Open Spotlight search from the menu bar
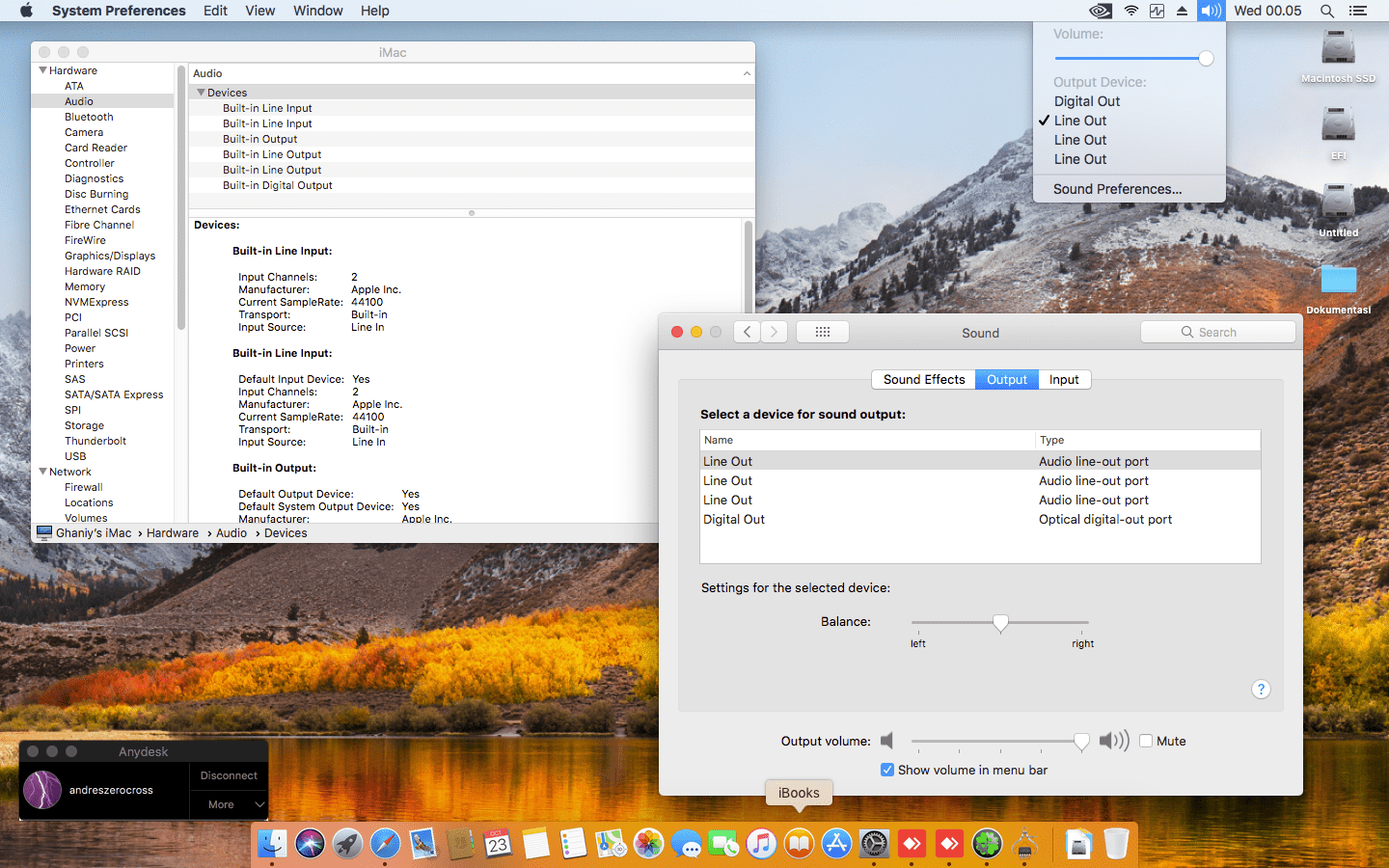This screenshot has height=868, width=1389. tap(1327, 11)
